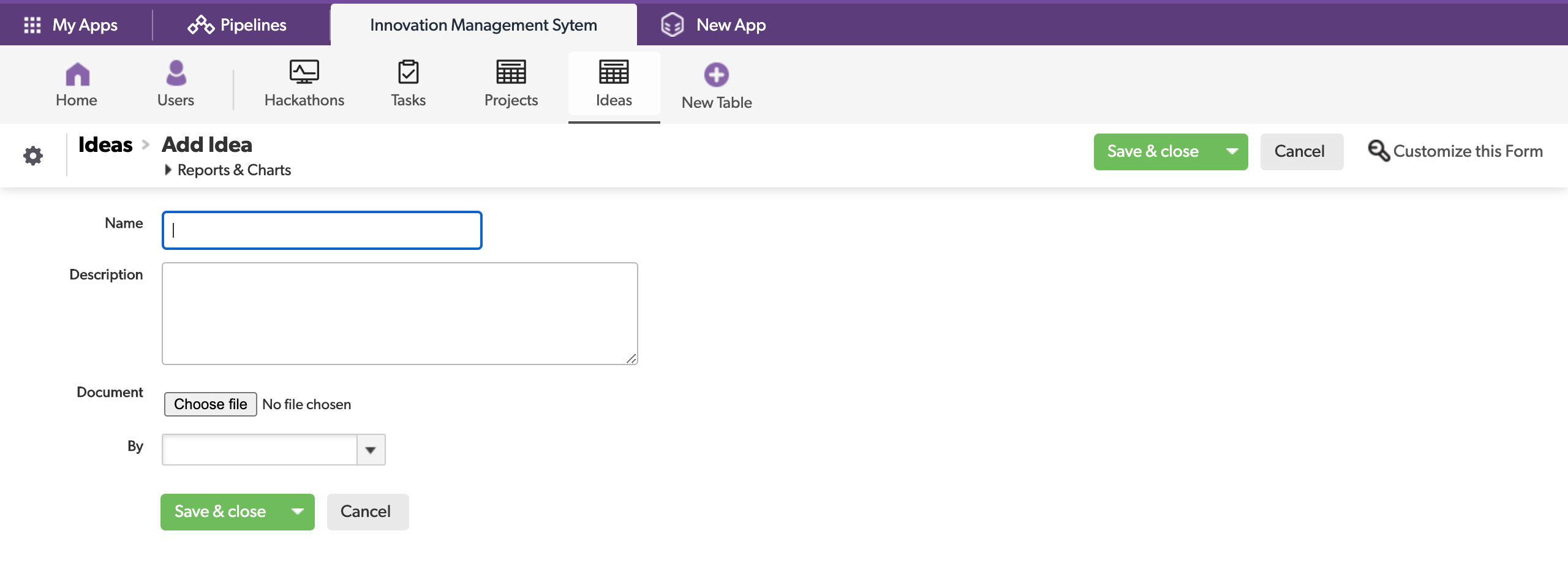Switch to Innovation Management Sytem tab
This screenshot has width=1568, height=566.
483,25
